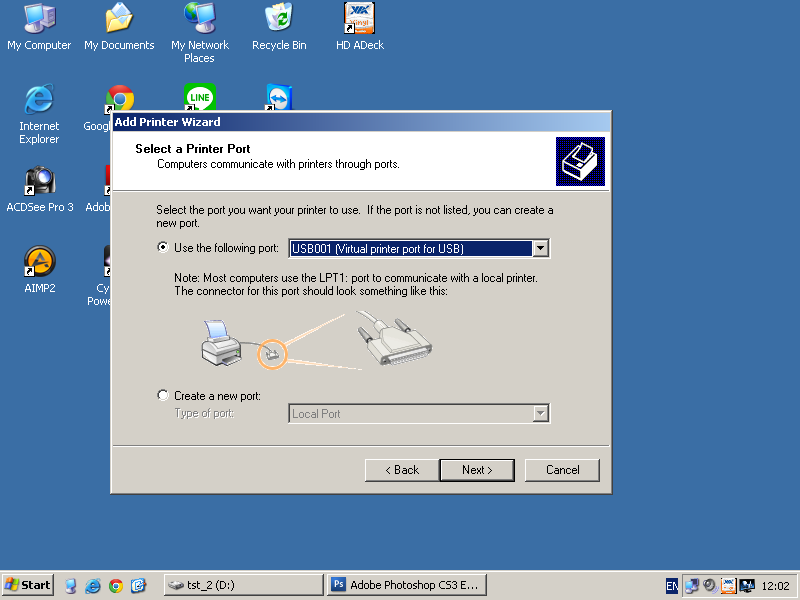Open Chrome from quick launch bar

(116, 586)
